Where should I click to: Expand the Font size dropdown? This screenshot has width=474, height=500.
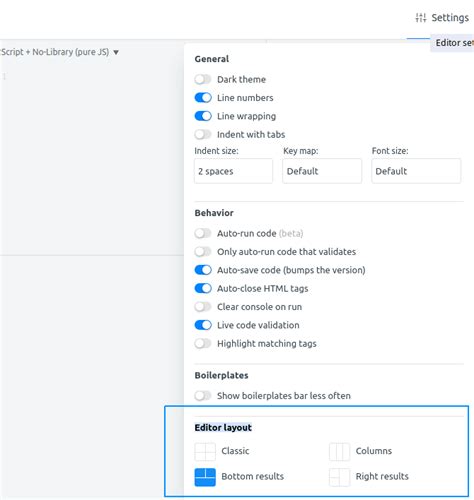(416, 171)
